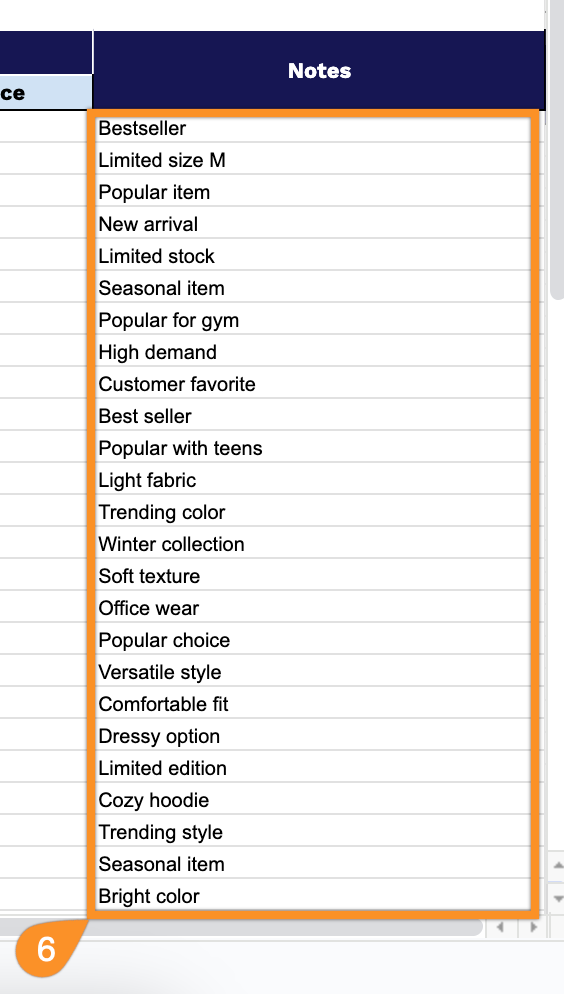The width and height of the screenshot is (564, 994).
Task: Click the orange number 6 callout badge
Action: tap(46, 949)
